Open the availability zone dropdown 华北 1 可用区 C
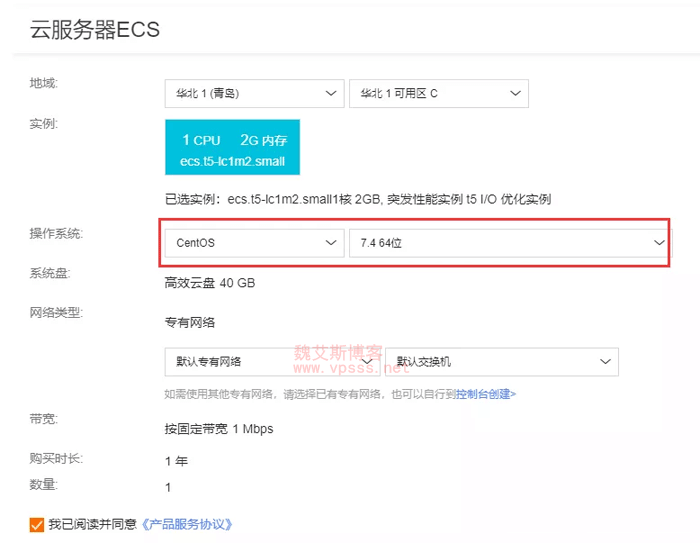 tap(438, 94)
